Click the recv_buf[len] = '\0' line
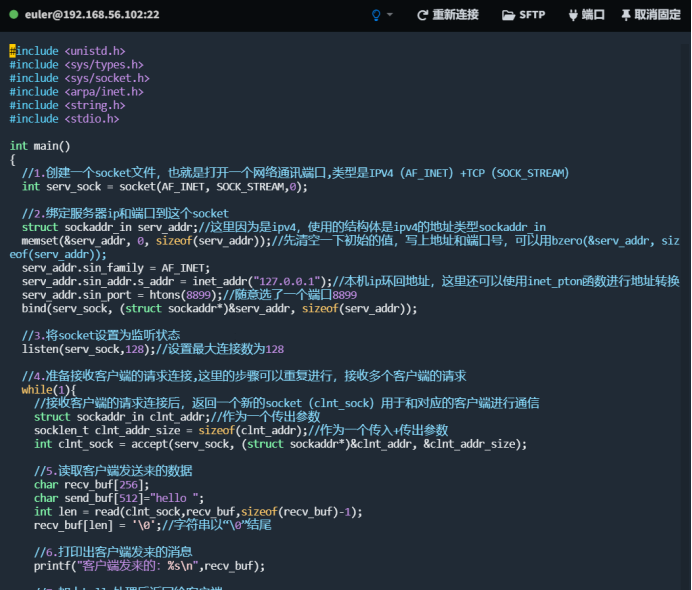The image size is (692, 590). pos(153,525)
